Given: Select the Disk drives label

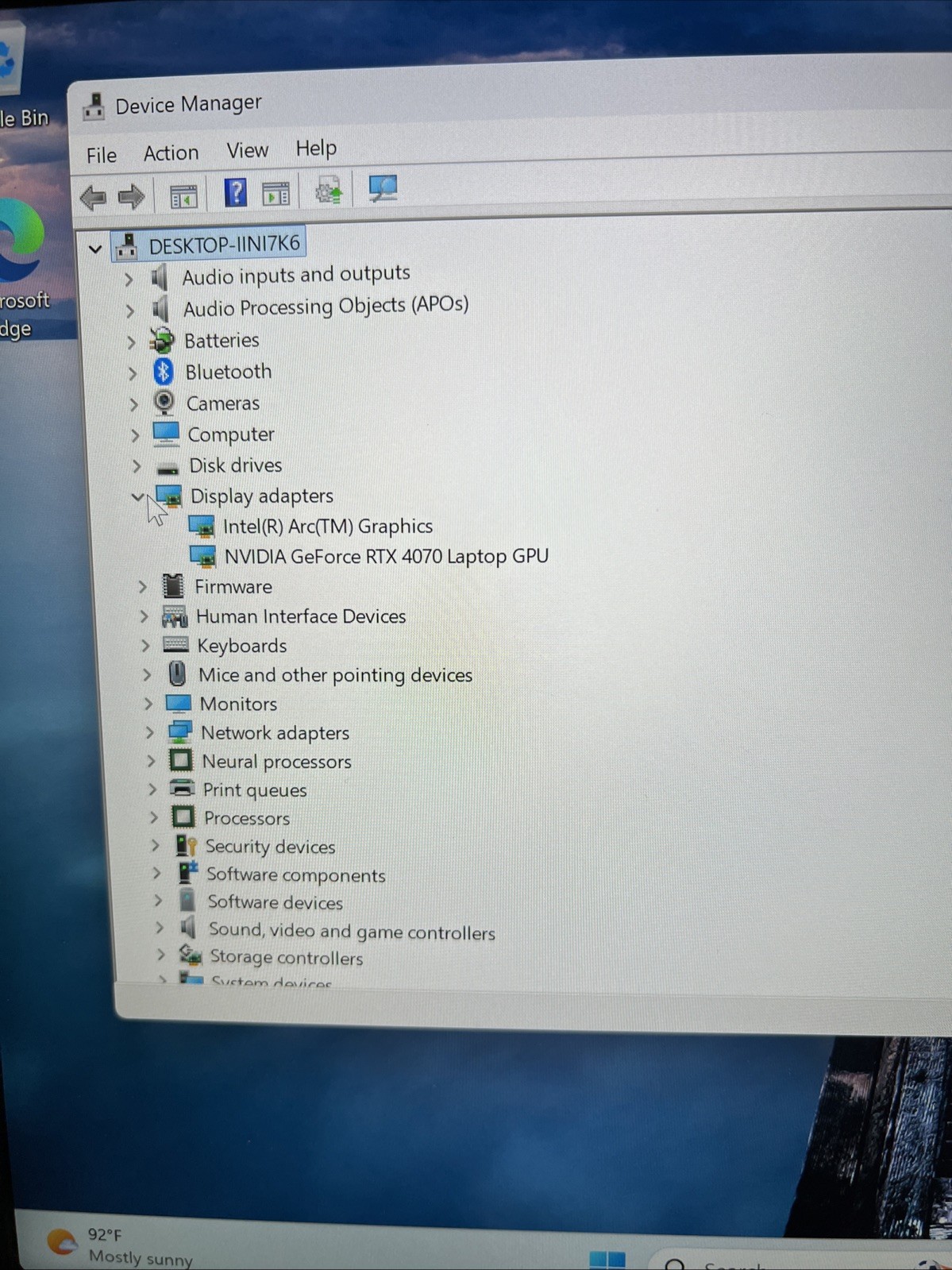Looking at the screenshot, I should [x=235, y=465].
